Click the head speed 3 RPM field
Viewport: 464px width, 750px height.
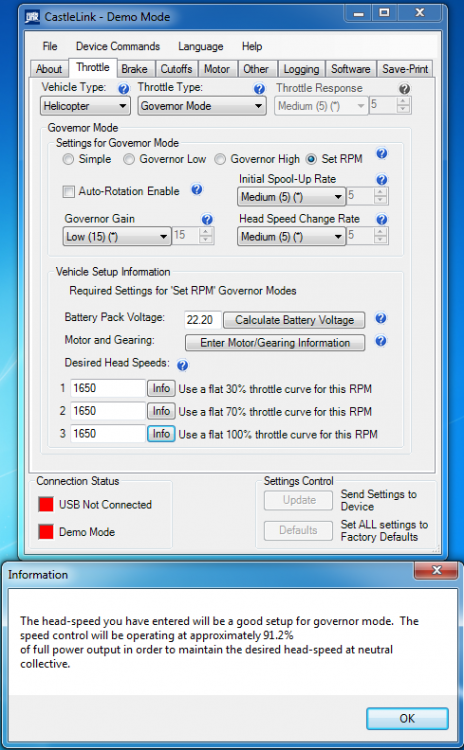click(108, 434)
